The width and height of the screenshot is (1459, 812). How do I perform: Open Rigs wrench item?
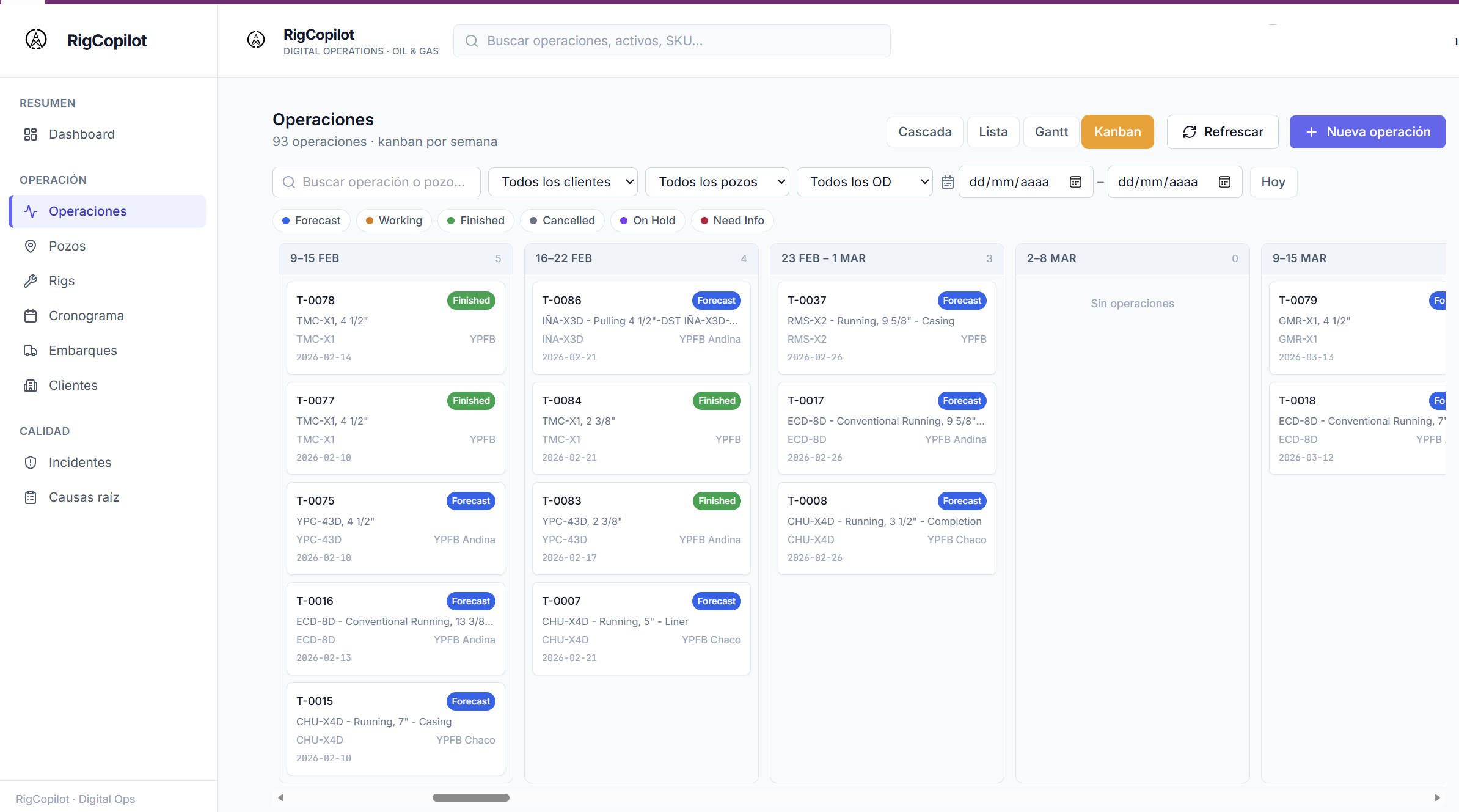(108, 281)
